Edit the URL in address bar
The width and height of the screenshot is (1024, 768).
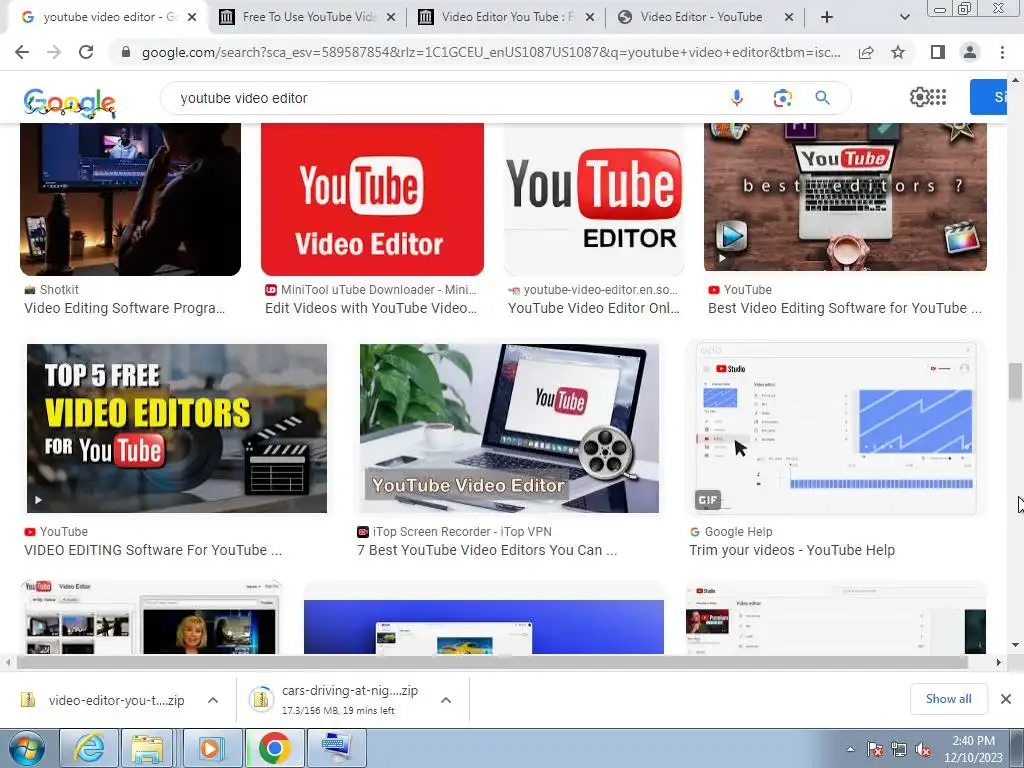491,52
